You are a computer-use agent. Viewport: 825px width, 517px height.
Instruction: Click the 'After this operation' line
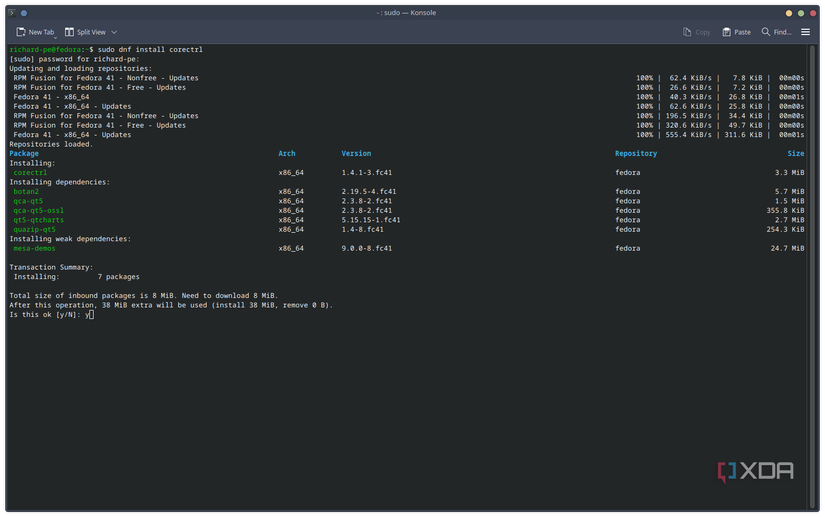(x=171, y=305)
